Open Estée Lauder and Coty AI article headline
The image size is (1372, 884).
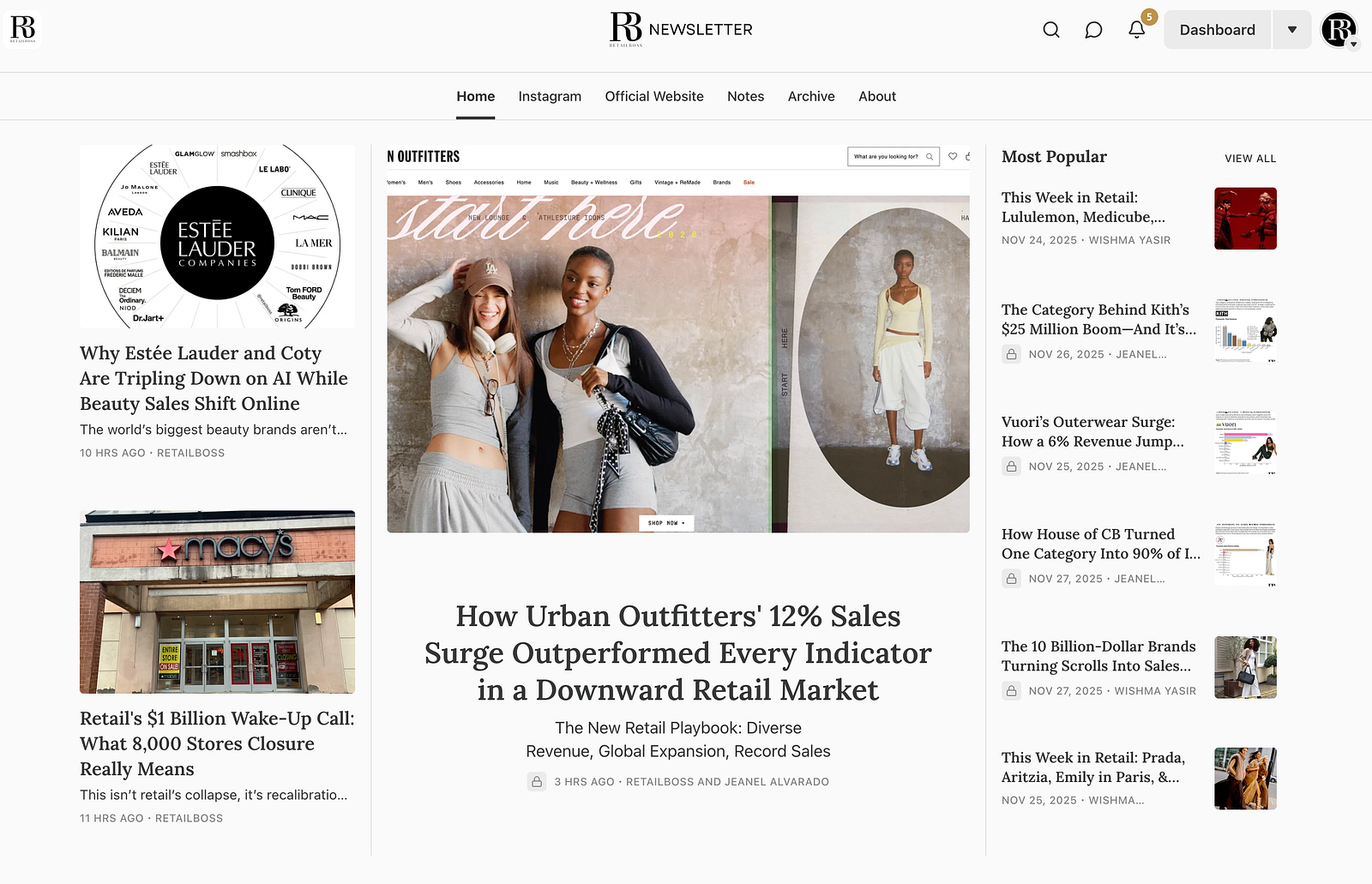214,378
